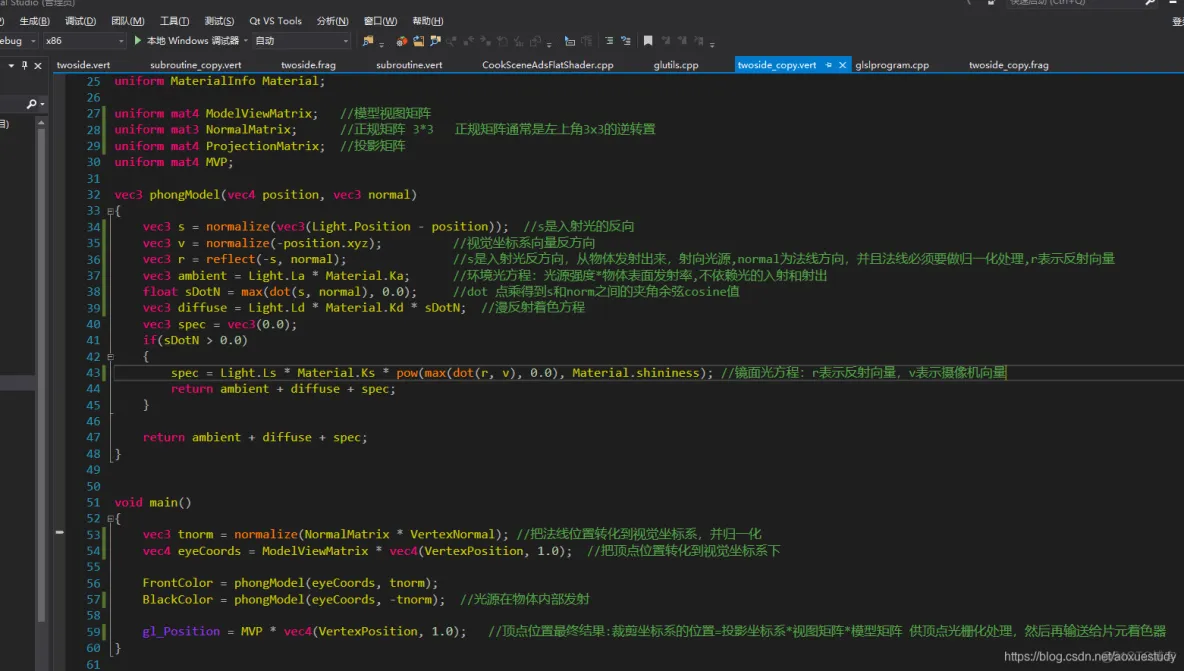
Task: Open the 帮助(H) menu
Action: click(x=428, y=21)
